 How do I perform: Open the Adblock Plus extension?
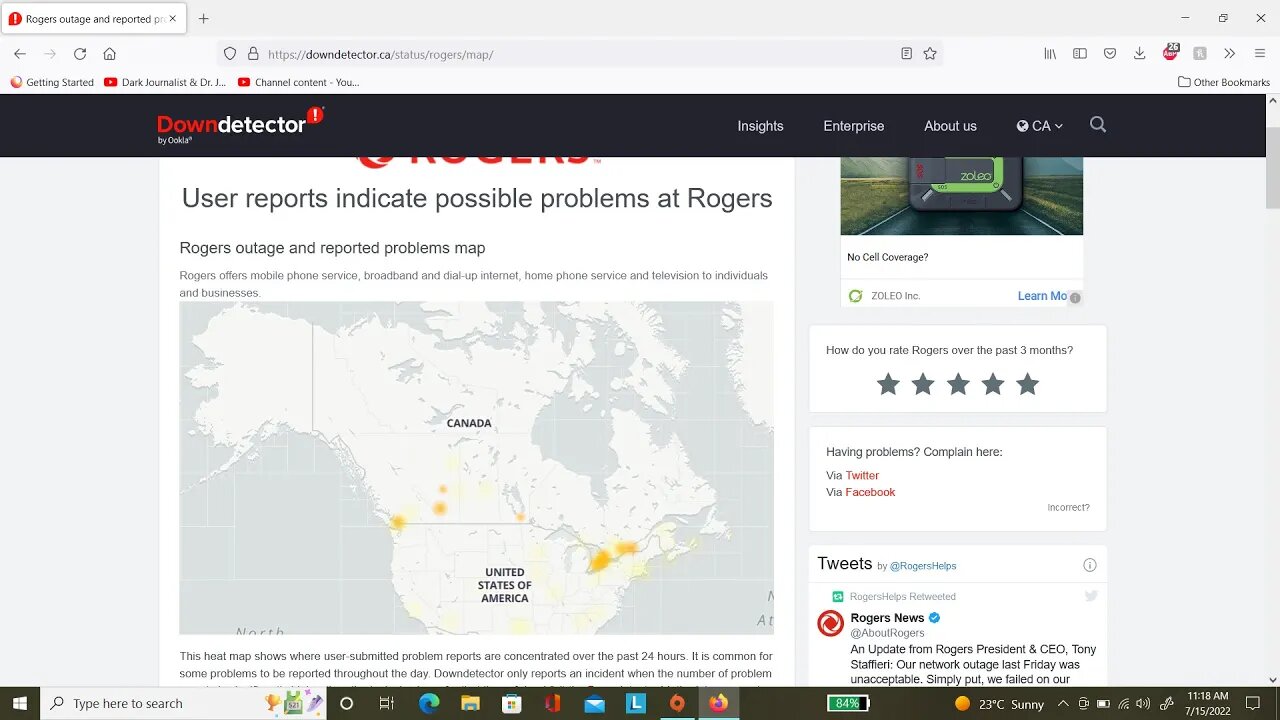click(x=1170, y=53)
